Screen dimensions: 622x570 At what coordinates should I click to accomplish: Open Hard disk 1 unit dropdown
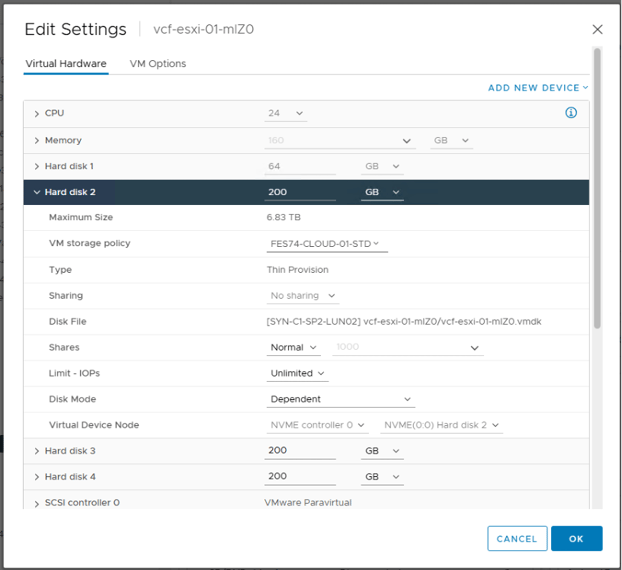(x=382, y=166)
